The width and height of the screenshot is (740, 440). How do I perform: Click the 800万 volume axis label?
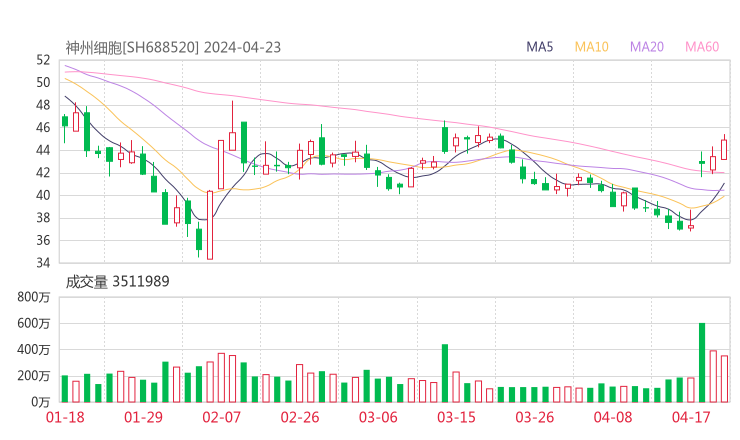pyautogui.click(x=34, y=297)
